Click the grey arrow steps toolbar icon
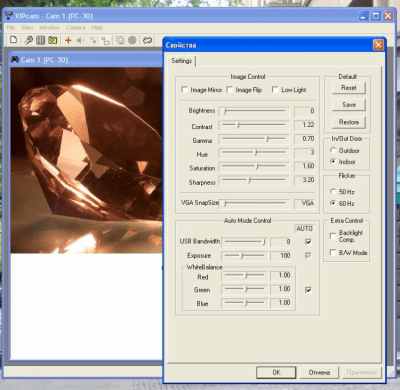The image size is (400, 390). [93, 40]
